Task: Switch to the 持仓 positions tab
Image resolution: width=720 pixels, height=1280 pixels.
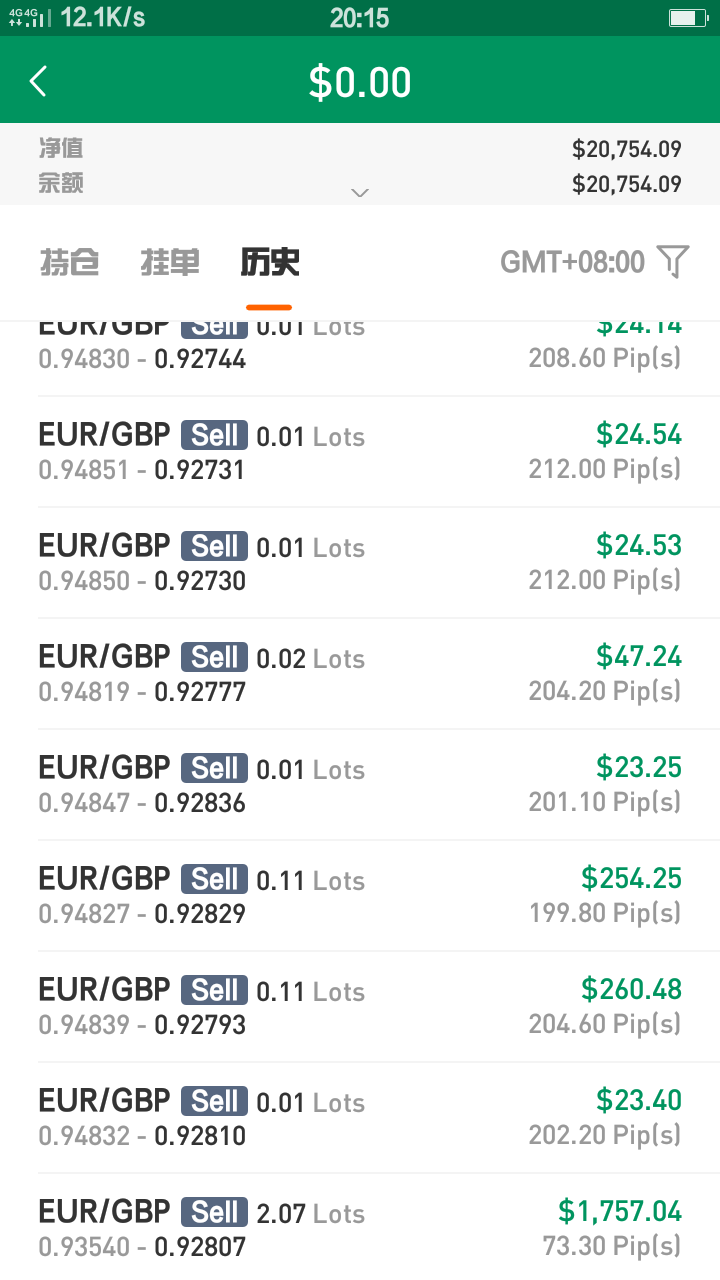Action: (x=69, y=262)
